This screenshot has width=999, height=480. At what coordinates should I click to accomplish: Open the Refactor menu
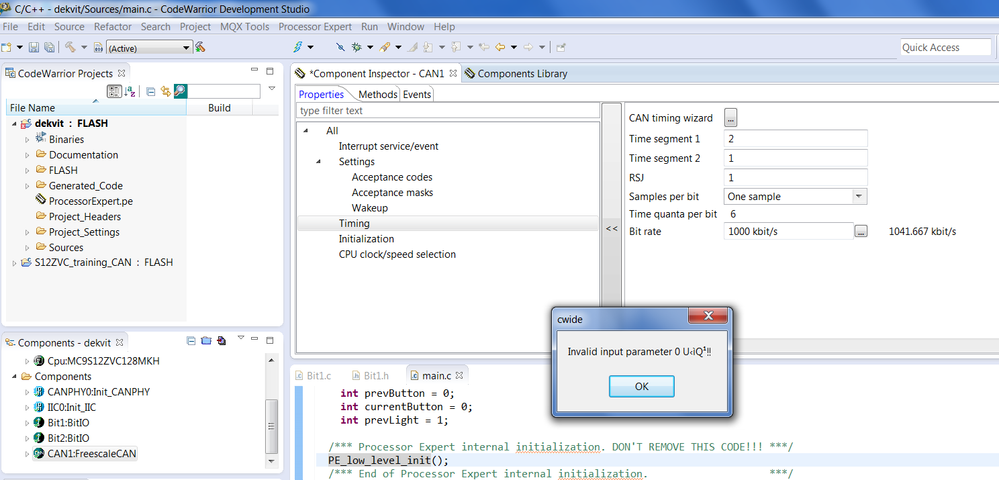click(x=113, y=27)
